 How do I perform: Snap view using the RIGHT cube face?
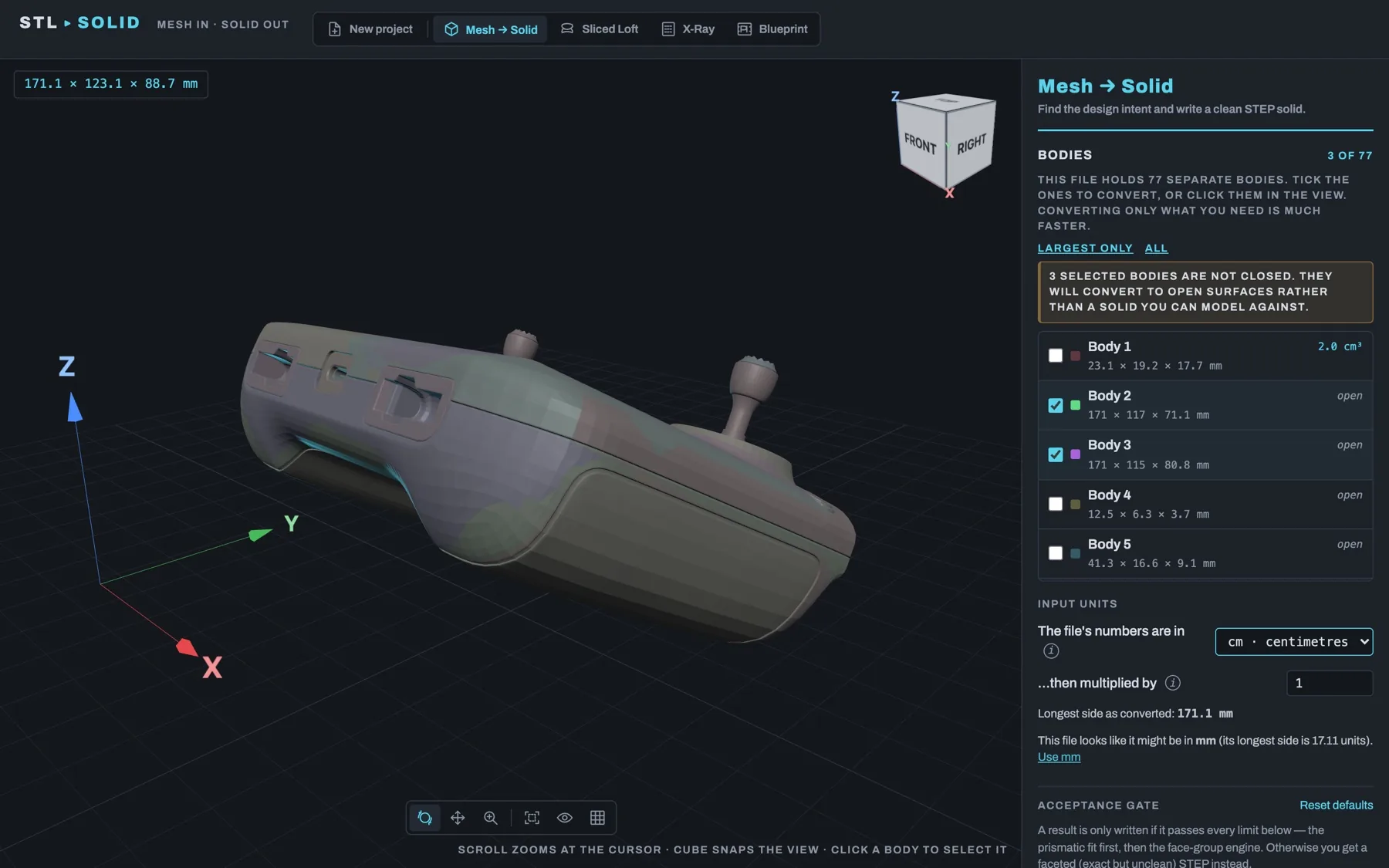(972, 144)
